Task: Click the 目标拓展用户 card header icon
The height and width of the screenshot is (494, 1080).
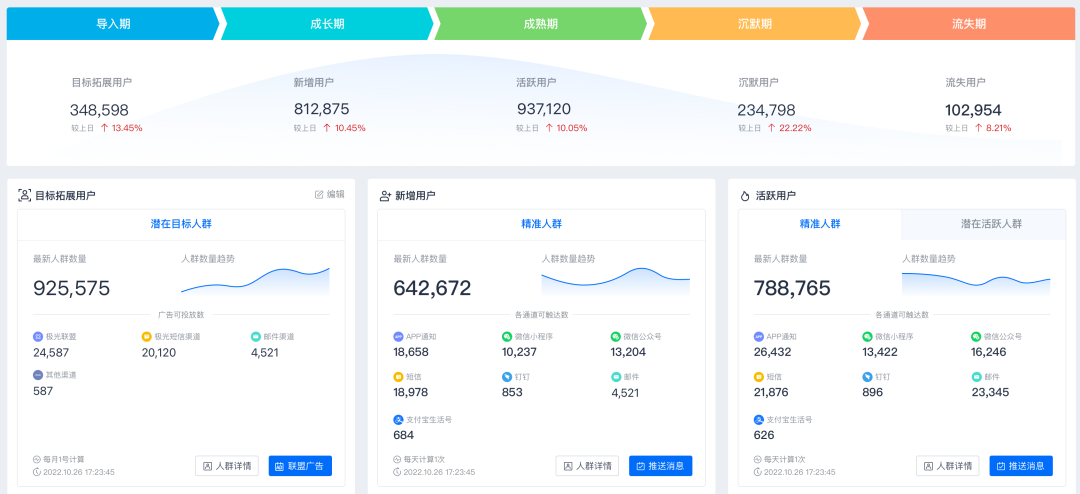Action: (x=25, y=196)
